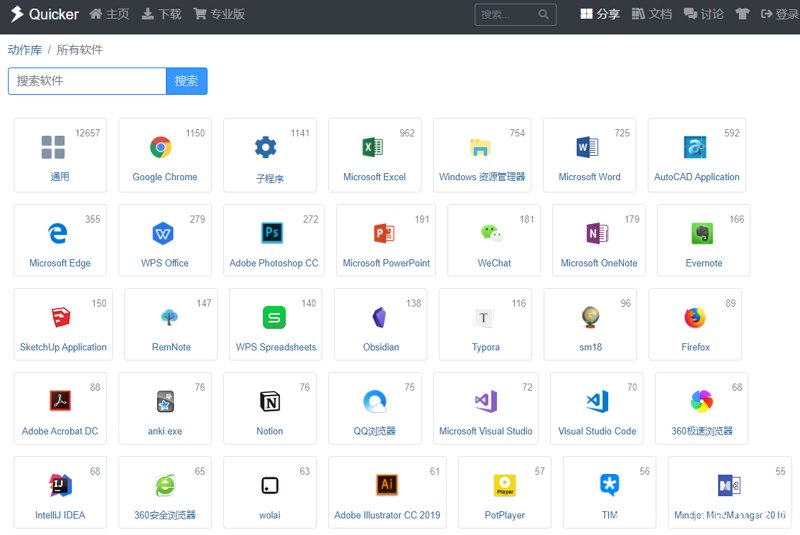The height and width of the screenshot is (535, 800).
Task: Select the WPS Office icon
Action: point(163,233)
